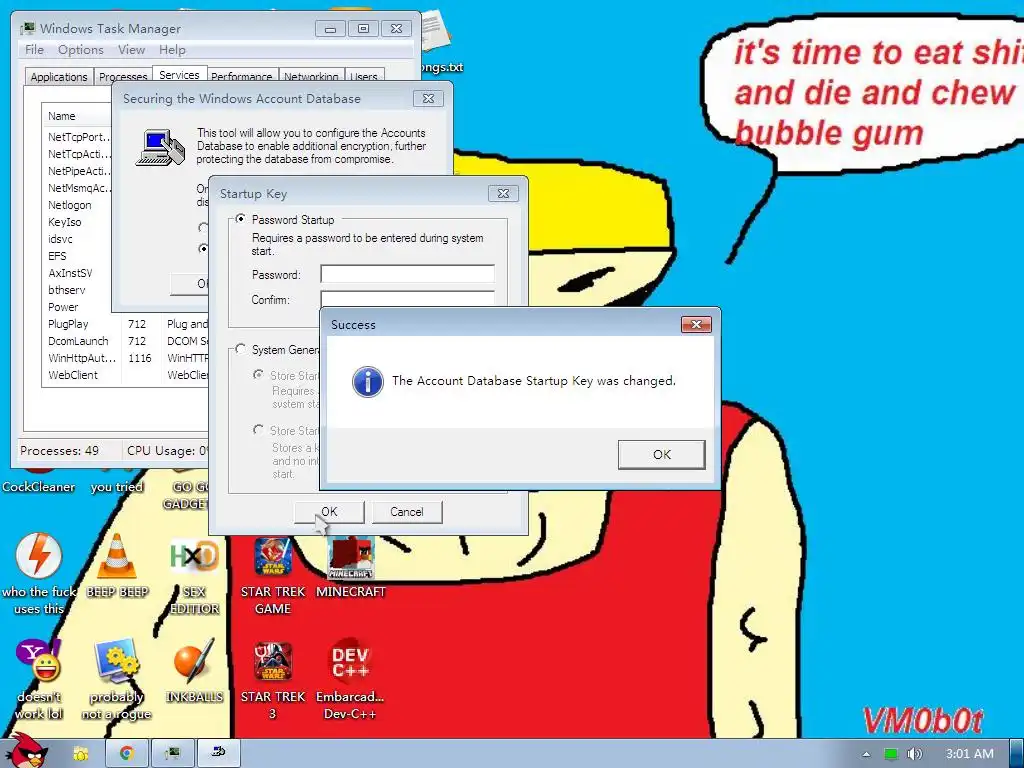Click the Show Desktop button
This screenshot has height=768, width=1024.
point(1017,754)
